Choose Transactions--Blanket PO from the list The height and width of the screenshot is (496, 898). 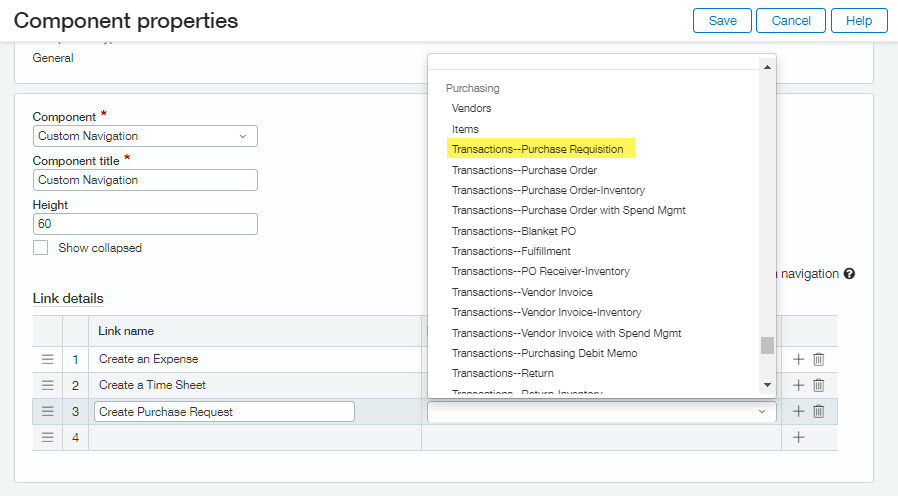(513, 231)
